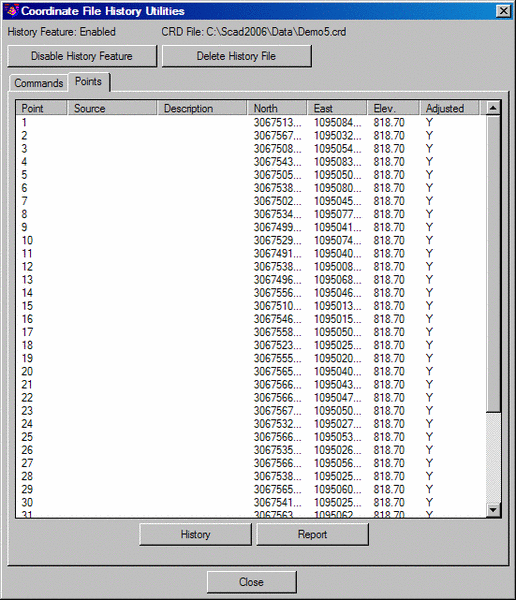Generate a Report of points
The image size is (516, 600).
tap(312, 535)
